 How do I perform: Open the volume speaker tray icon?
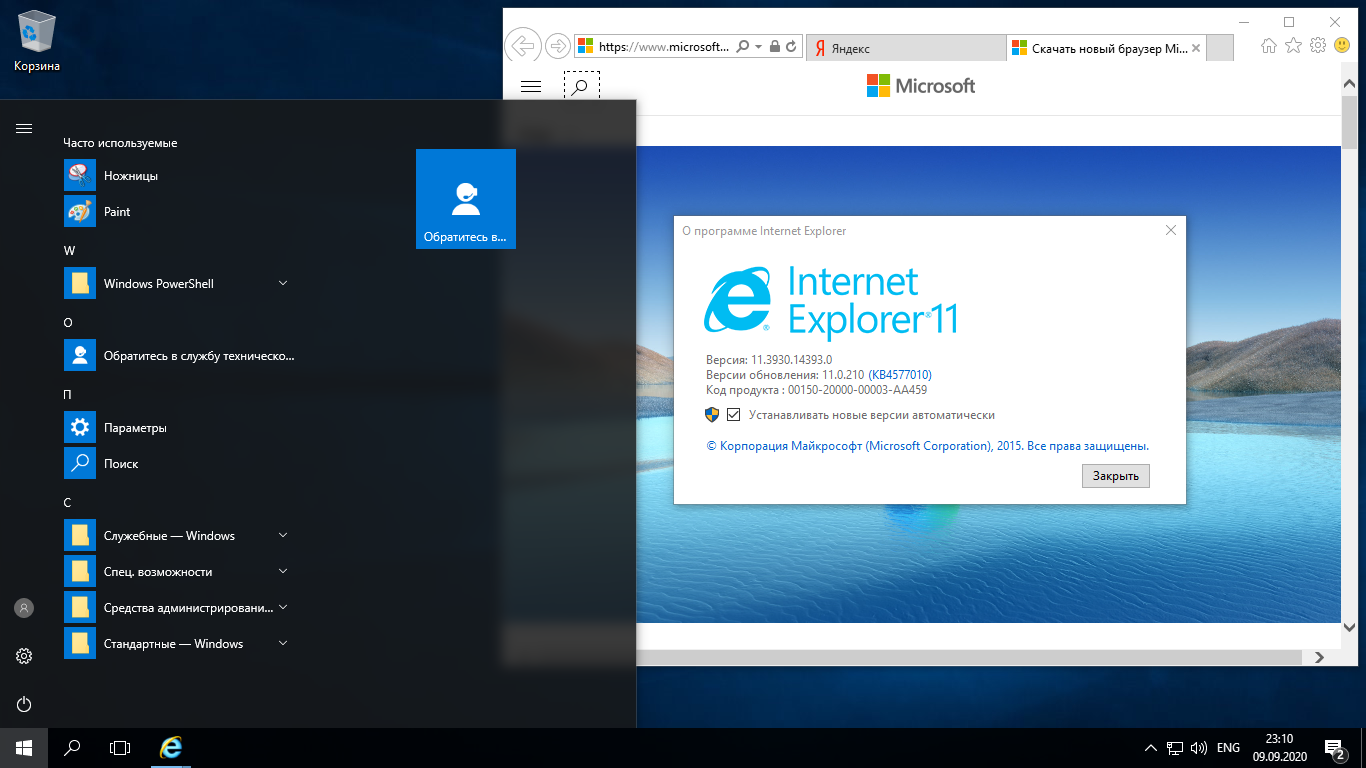(x=1199, y=748)
